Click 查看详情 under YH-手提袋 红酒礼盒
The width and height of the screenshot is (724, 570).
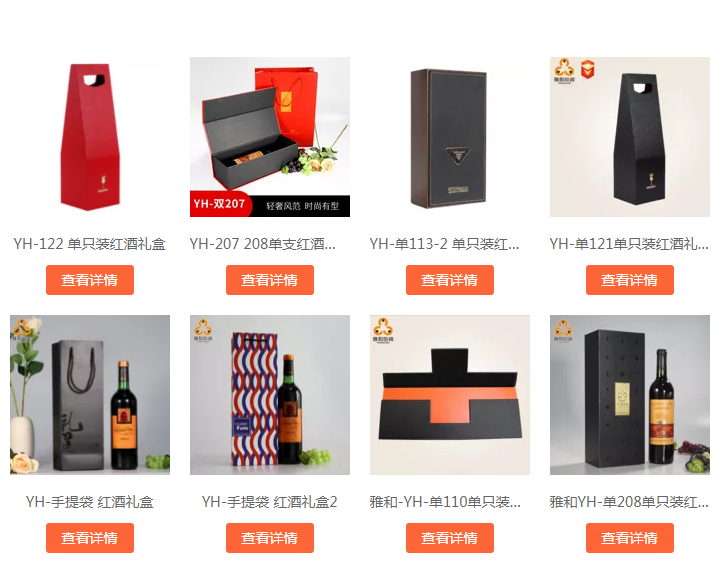(x=90, y=538)
